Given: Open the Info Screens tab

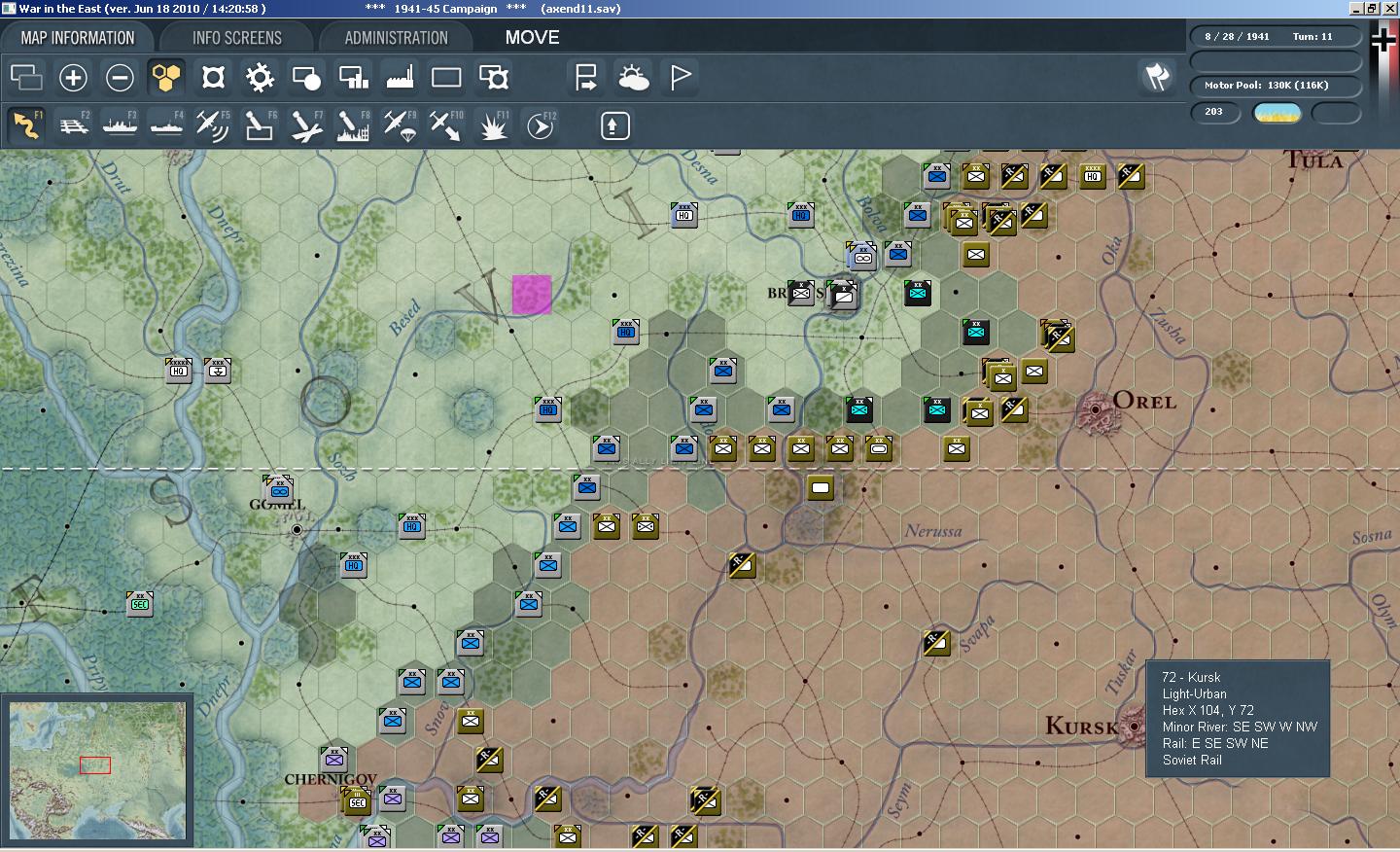Looking at the screenshot, I should coord(237,38).
